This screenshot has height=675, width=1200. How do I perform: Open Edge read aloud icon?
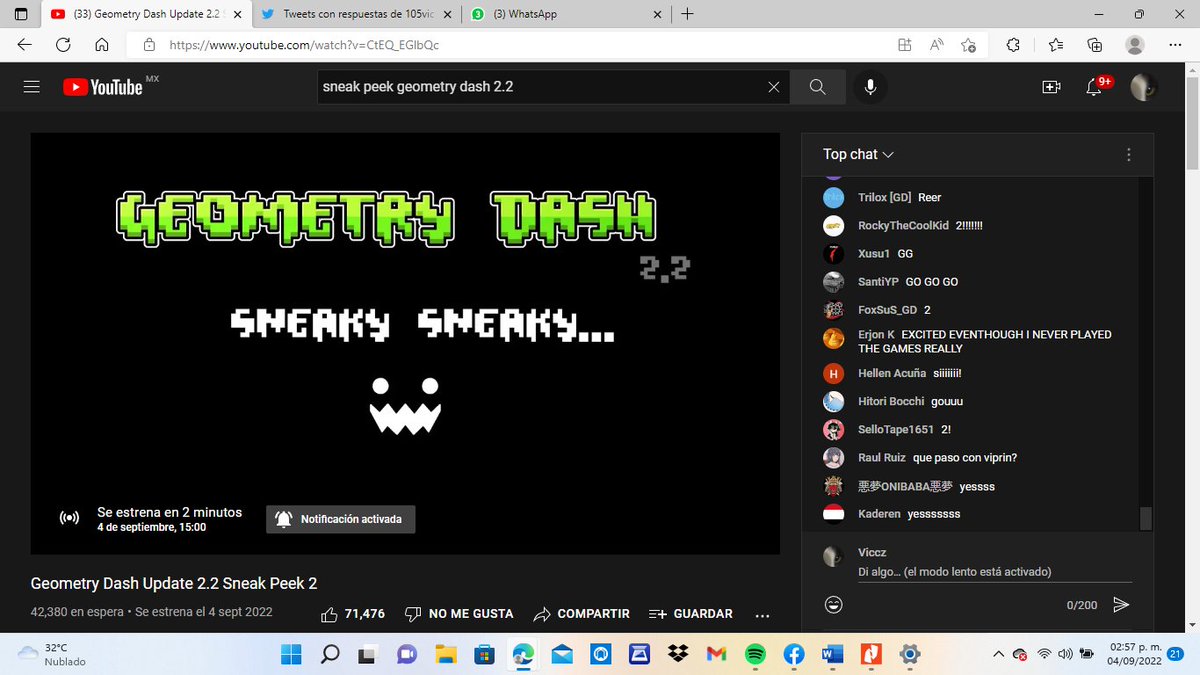click(x=937, y=45)
